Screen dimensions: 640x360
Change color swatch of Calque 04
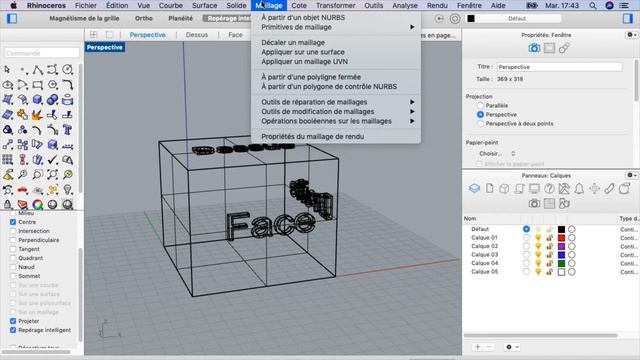click(562, 263)
